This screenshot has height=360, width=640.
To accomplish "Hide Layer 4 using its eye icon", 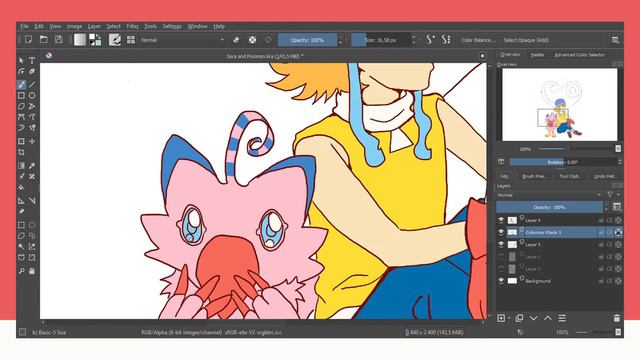I will [x=501, y=220].
